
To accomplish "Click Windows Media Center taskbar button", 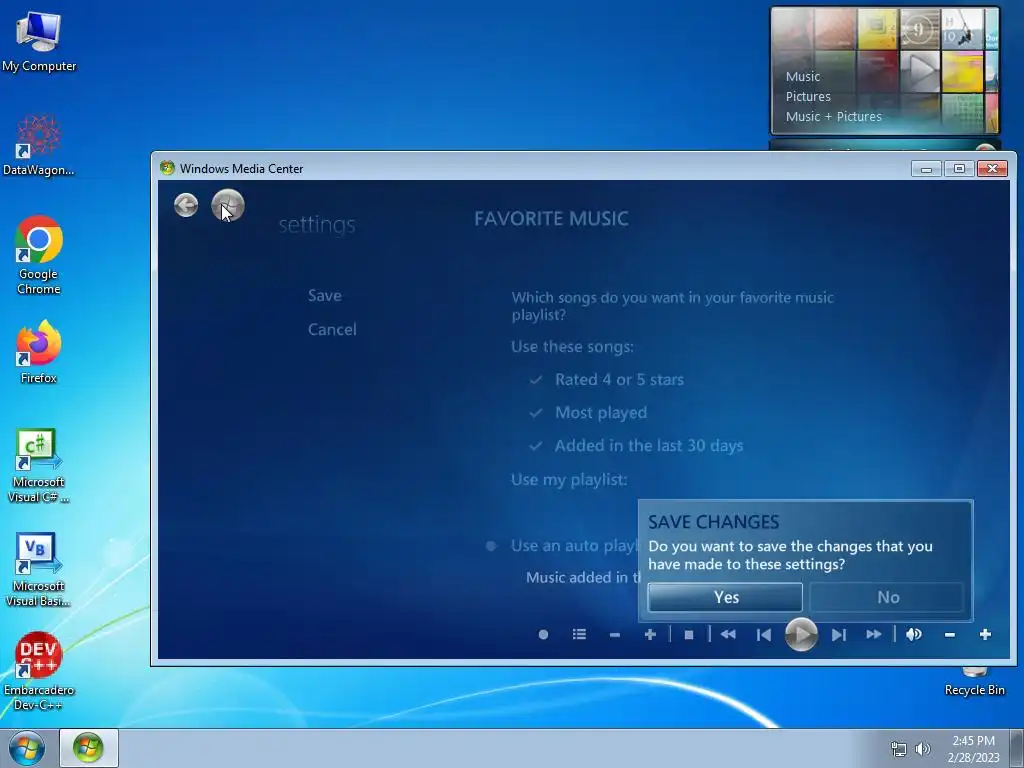I will [89, 748].
